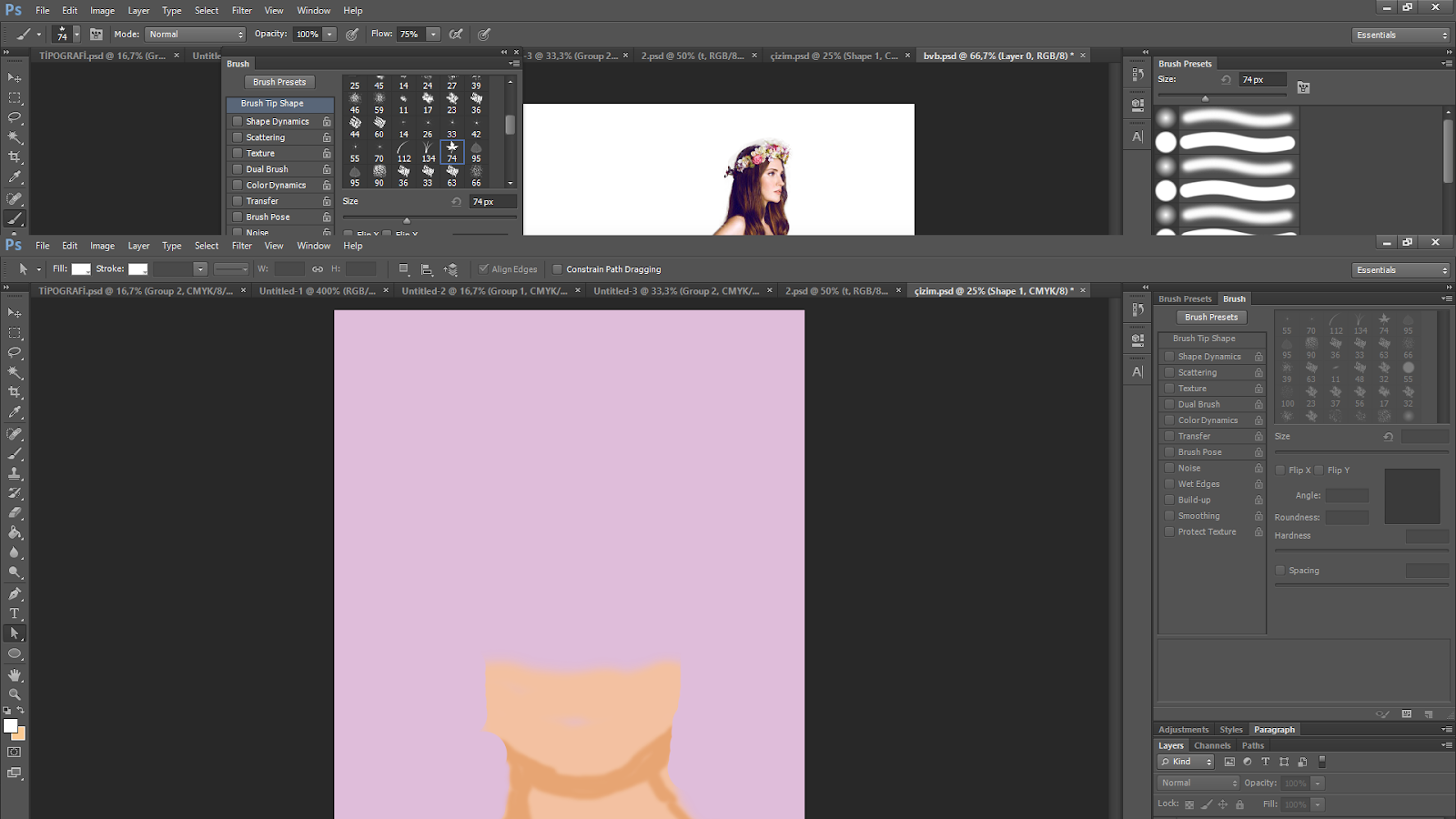Click Brush Presets button in upper Brush panel
The height and width of the screenshot is (819, 1456).
279,82
